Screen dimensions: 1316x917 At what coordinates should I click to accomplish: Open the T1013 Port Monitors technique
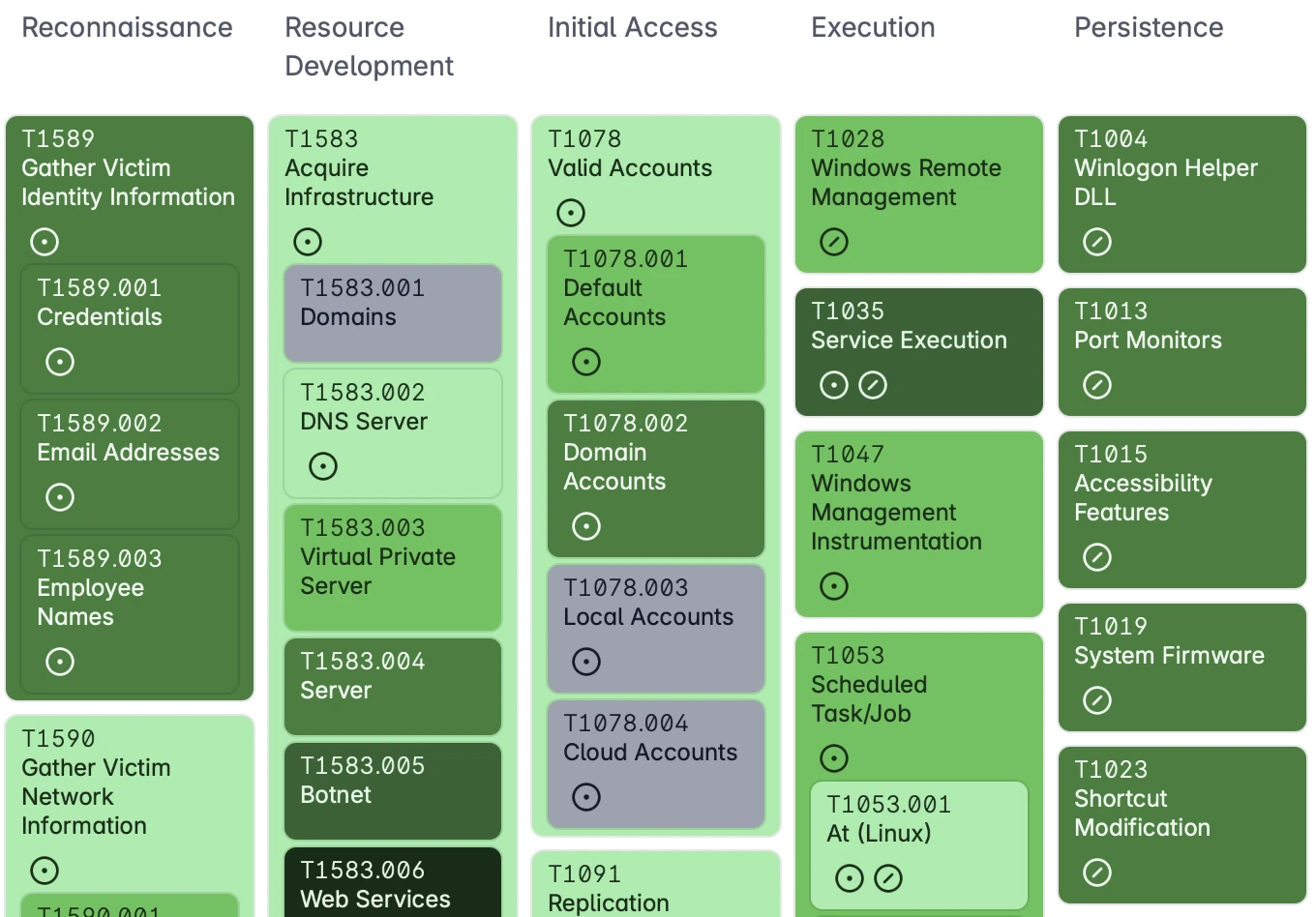1182,352
